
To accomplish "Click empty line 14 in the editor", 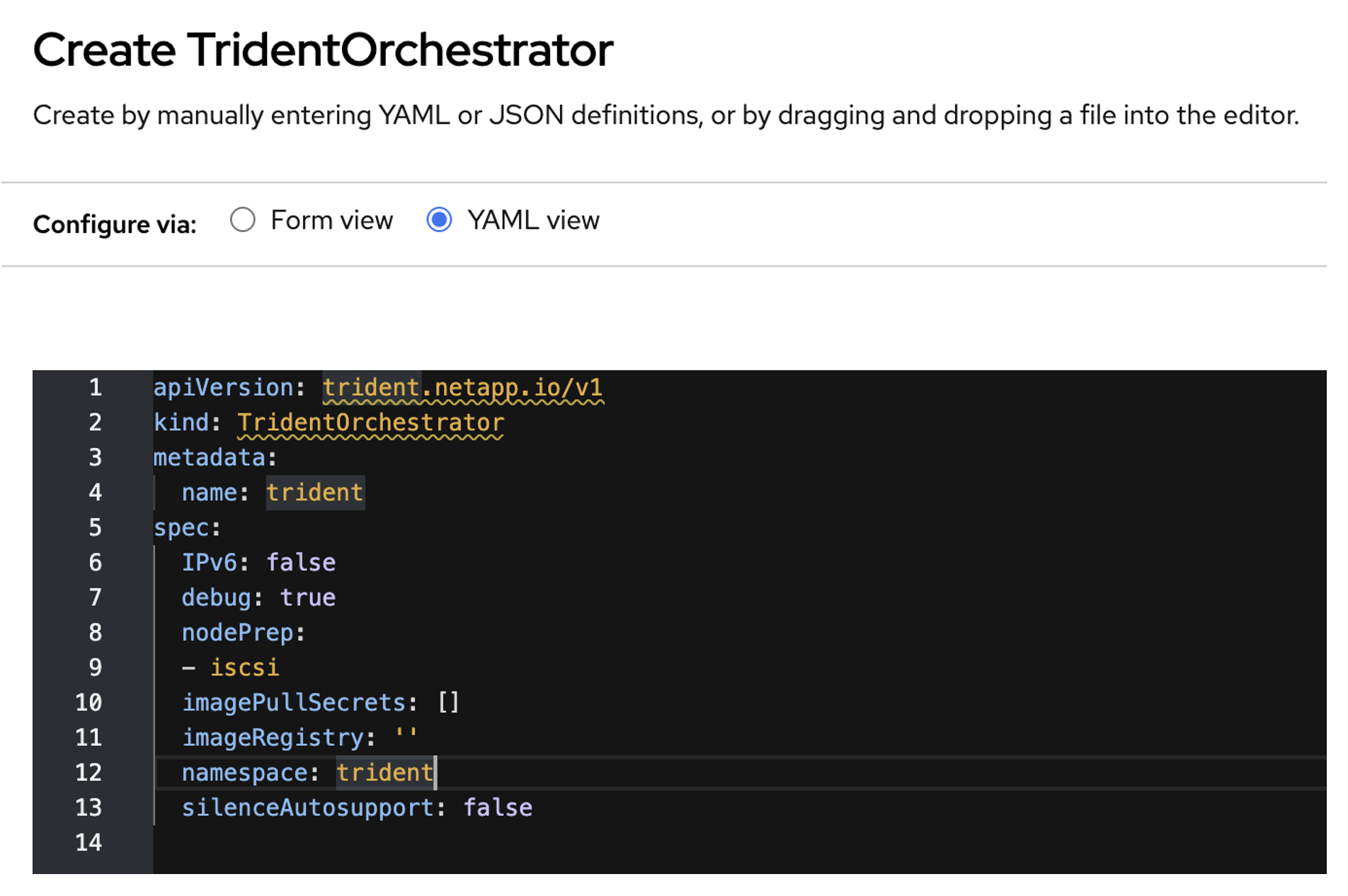I will coord(283,842).
